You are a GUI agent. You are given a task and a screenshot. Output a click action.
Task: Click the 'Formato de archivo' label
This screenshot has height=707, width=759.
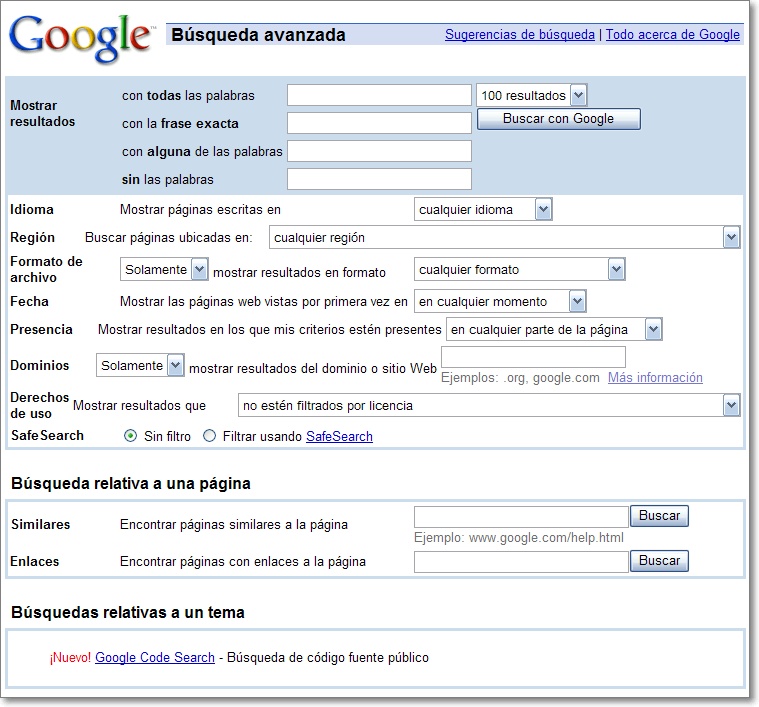46,270
